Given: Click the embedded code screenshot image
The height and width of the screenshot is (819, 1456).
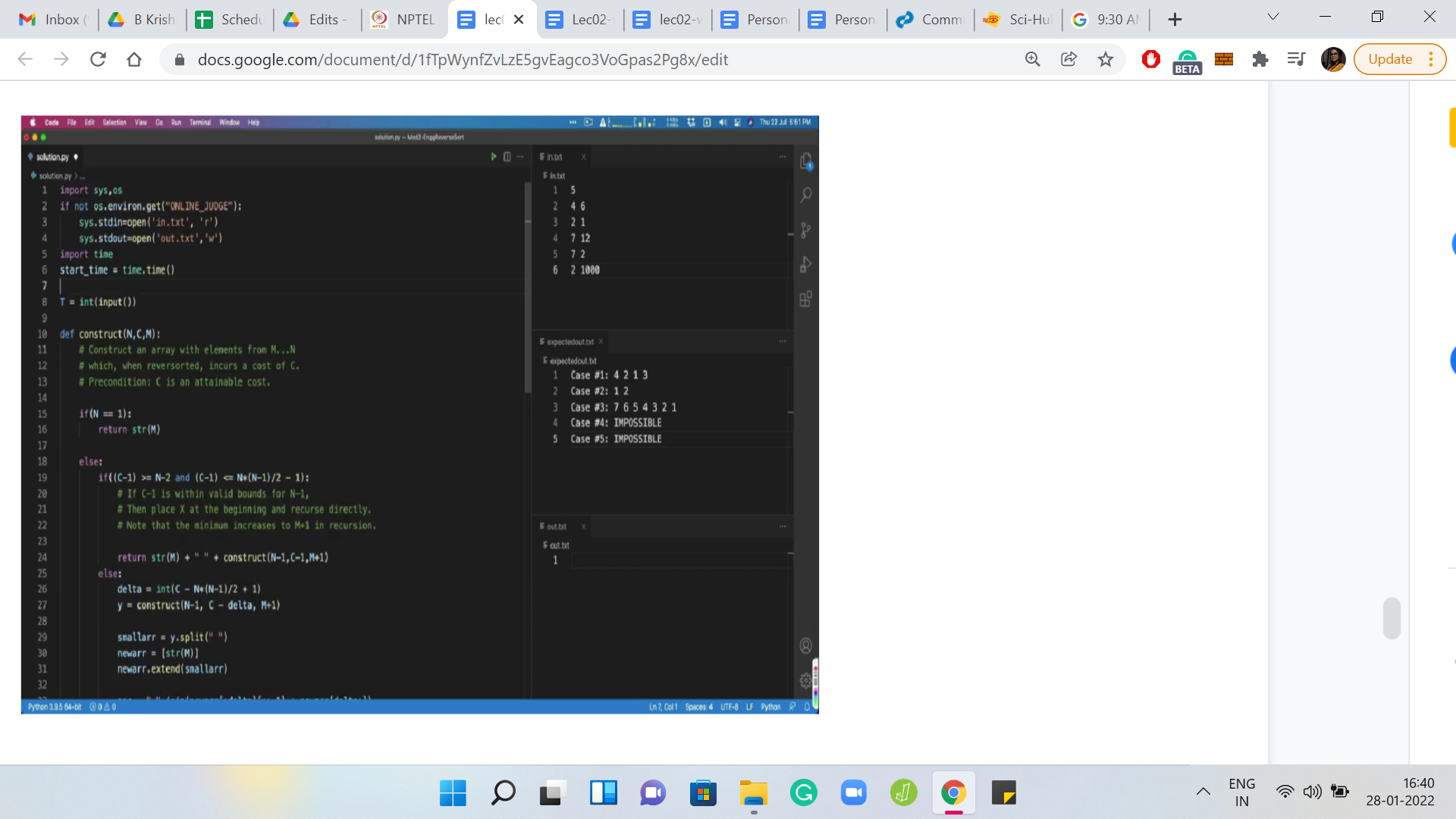Looking at the screenshot, I should (419, 414).
